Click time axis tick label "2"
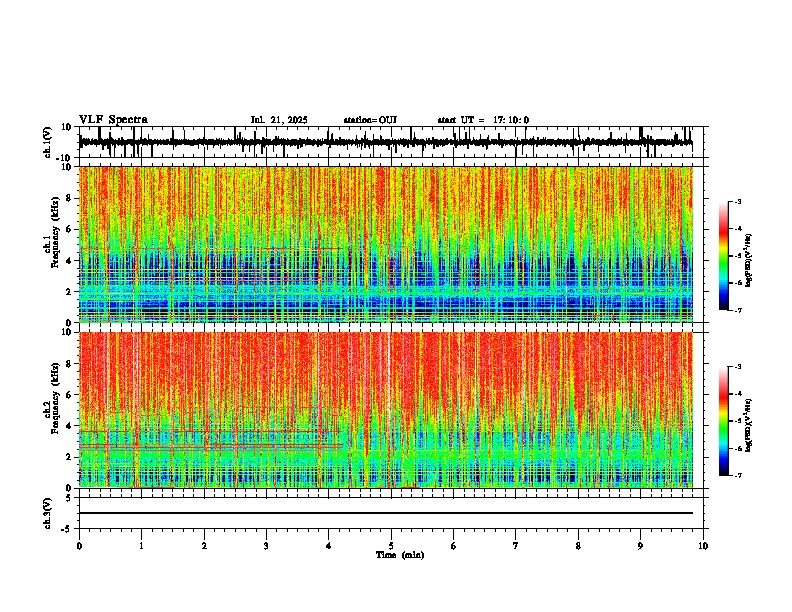This screenshot has width=792, height=612. [x=204, y=546]
